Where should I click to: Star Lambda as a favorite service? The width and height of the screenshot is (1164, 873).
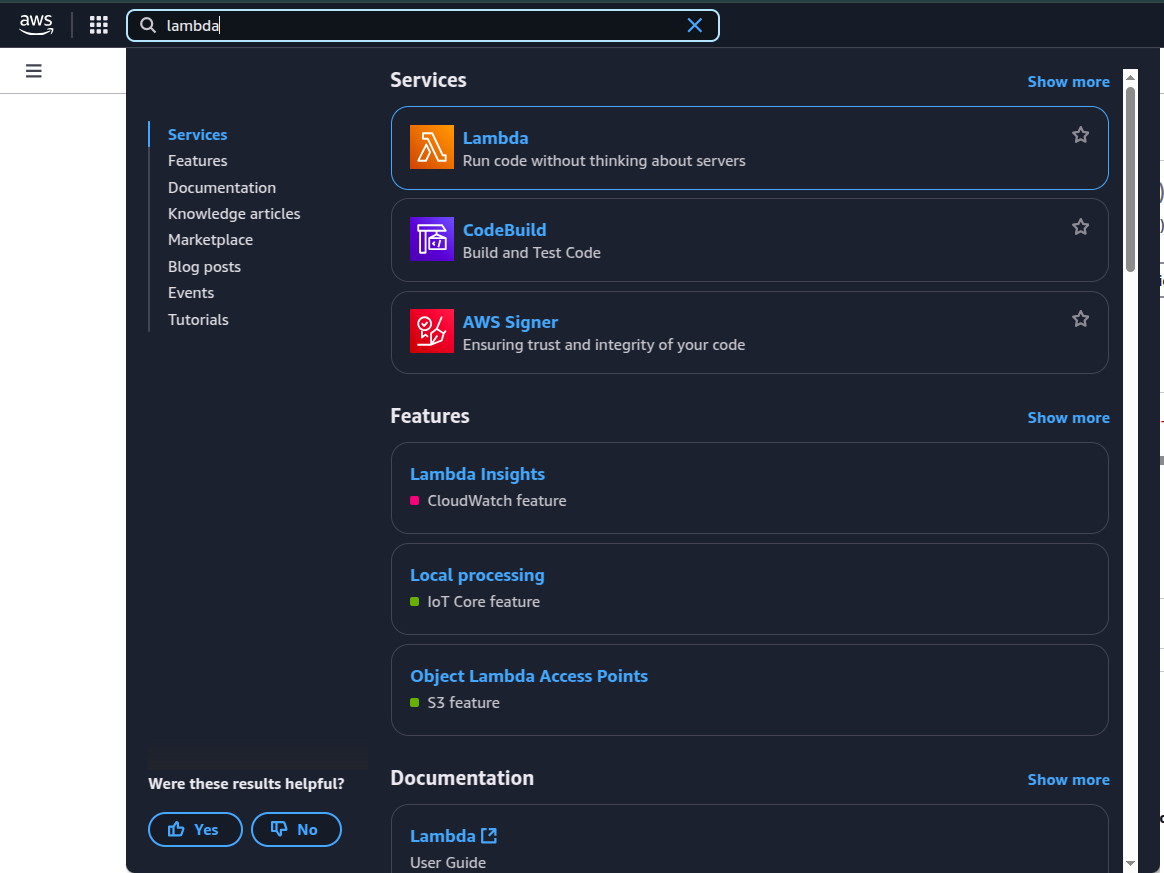(x=1080, y=133)
